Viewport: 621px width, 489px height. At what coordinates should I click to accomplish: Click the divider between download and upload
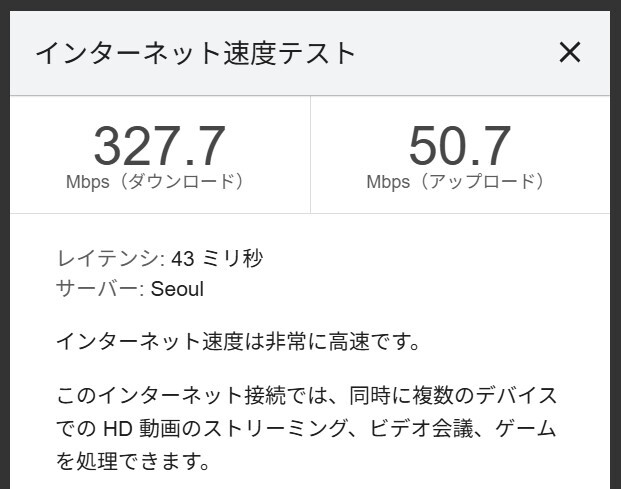tap(310, 155)
